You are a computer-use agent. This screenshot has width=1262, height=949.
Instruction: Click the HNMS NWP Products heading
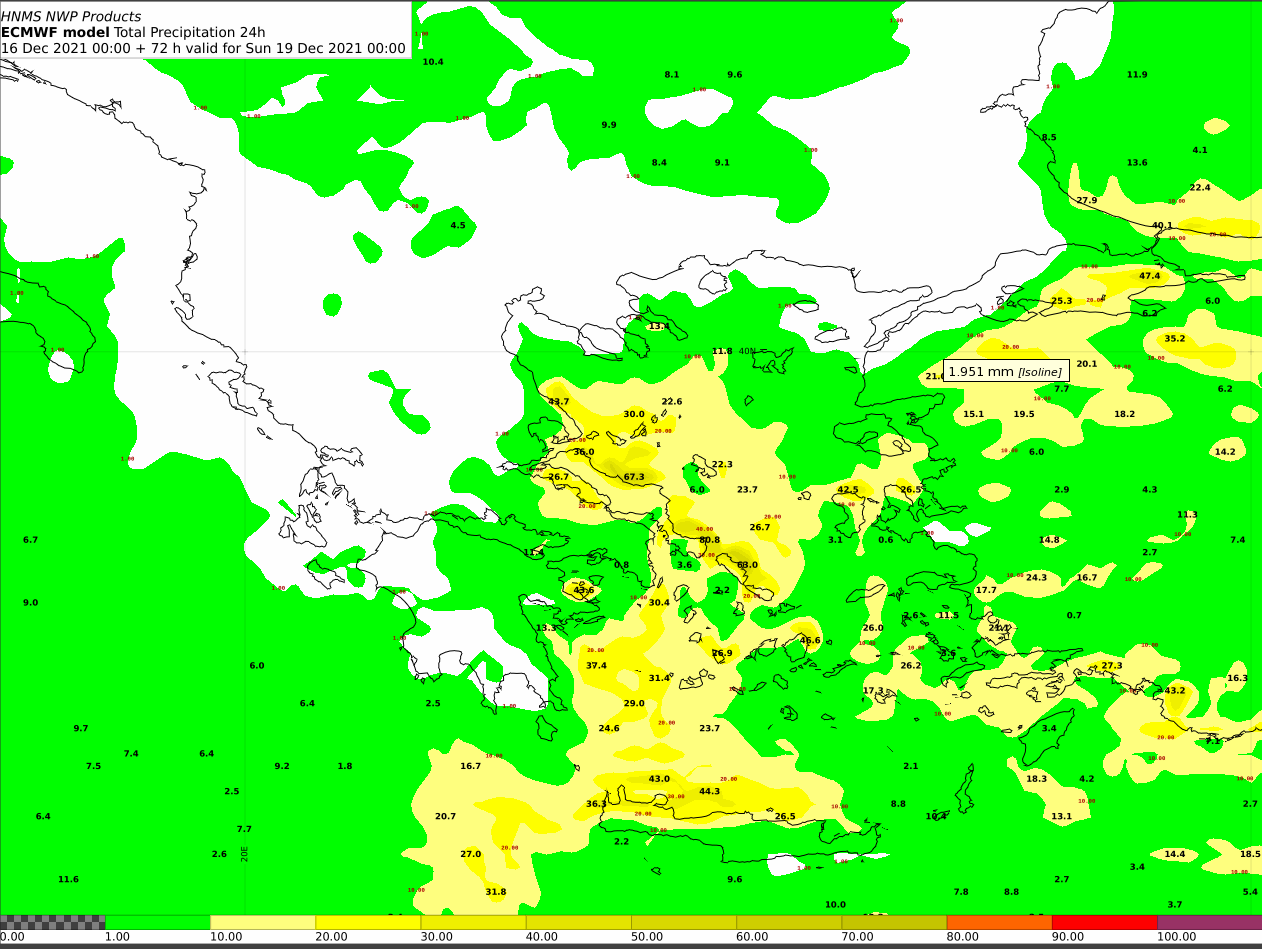71,16
